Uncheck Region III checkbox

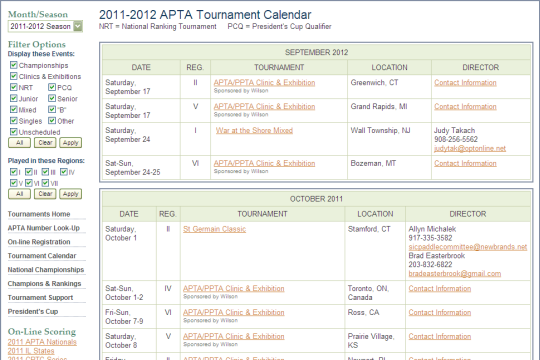[x=45, y=172]
